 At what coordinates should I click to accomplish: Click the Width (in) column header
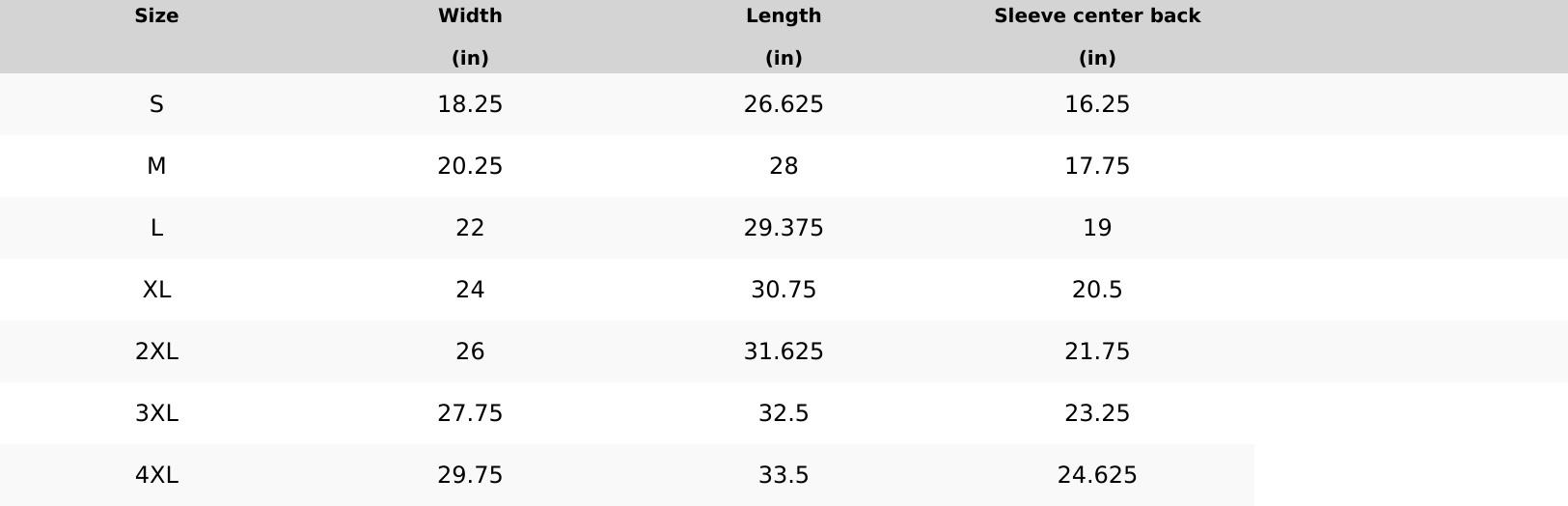[x=470, y=36]
